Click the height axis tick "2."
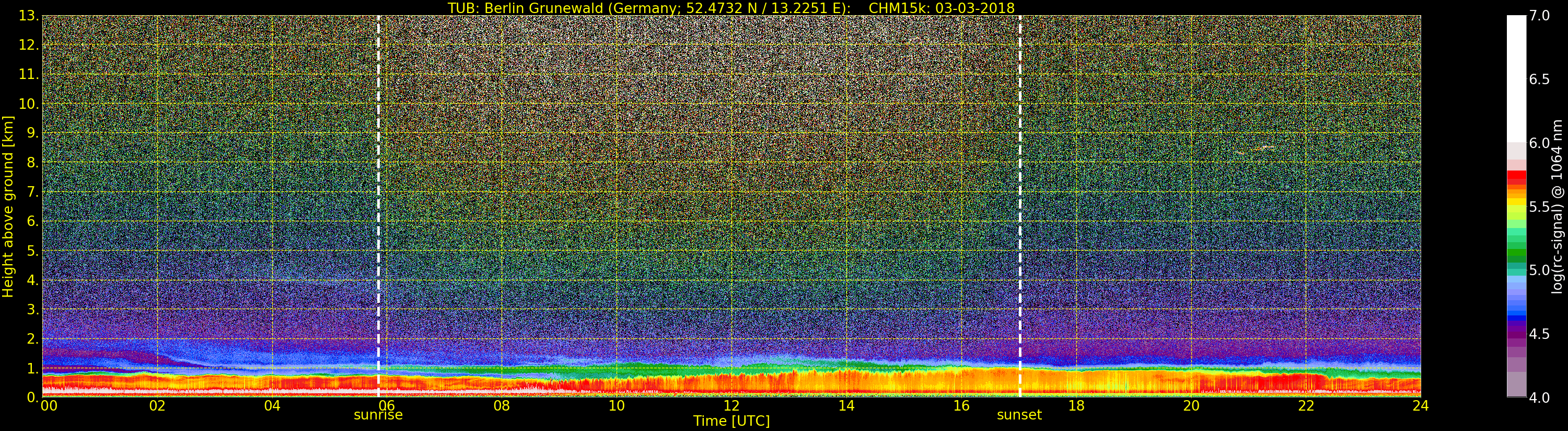Screen dimensions: 1568x431 point(33,338)
